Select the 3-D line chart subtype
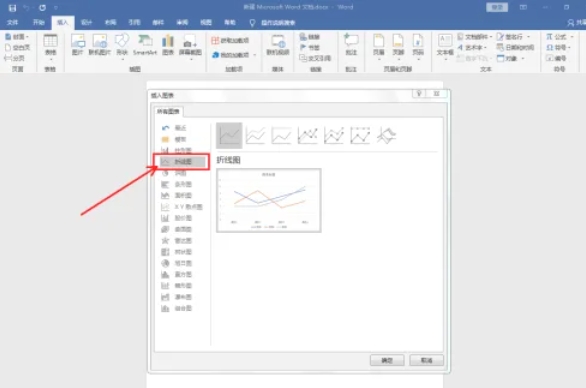The height and width of the screenshot is (388, 586). 386,135
